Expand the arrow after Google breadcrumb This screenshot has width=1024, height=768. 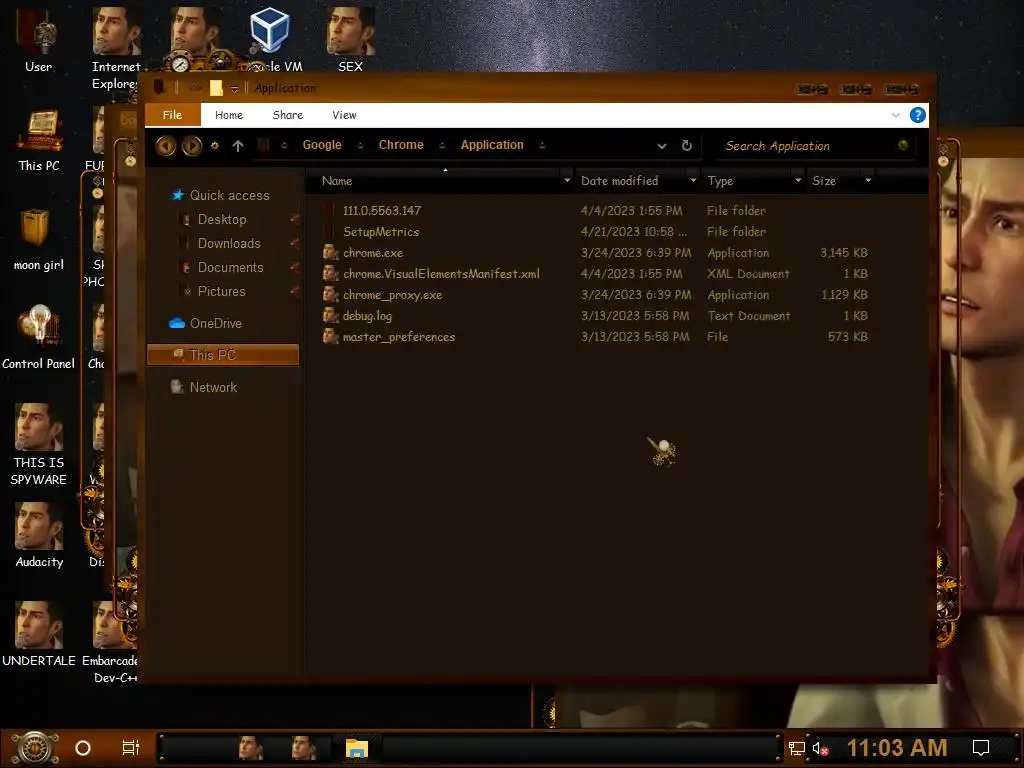coord(360,146)
